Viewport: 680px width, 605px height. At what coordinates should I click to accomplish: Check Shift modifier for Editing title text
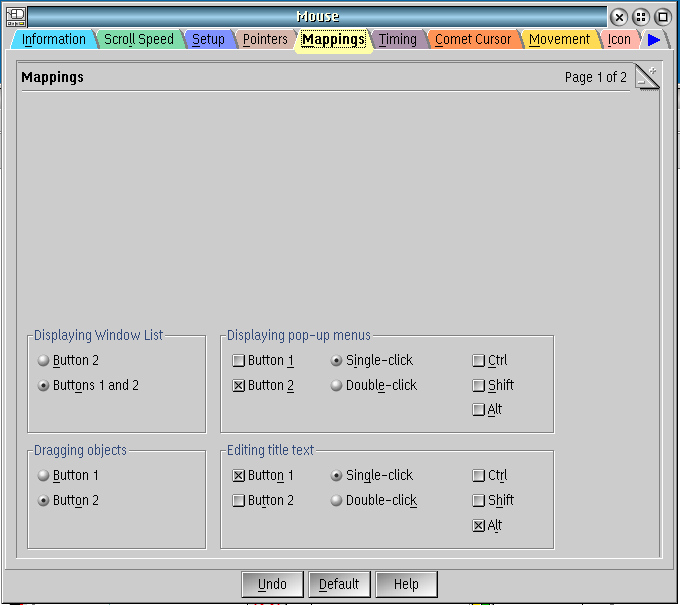(493, 500)
